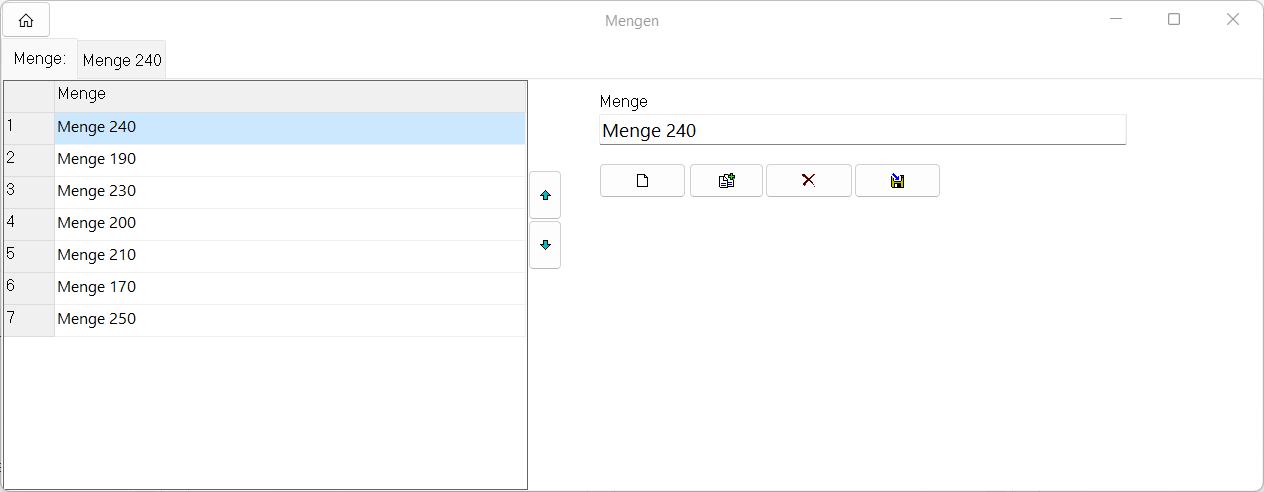This screenshot has width=1264, height=492.
Task: Highlight the Menge 250 row
Action: click(x=290, y=320)
